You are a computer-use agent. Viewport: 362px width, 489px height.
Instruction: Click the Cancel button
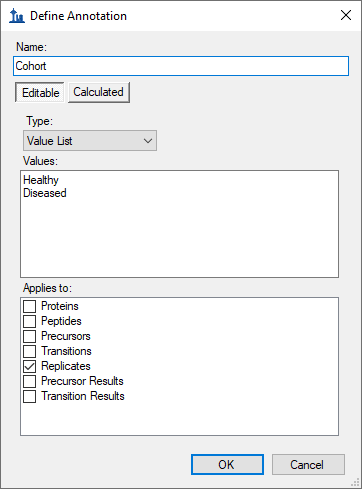308,464
